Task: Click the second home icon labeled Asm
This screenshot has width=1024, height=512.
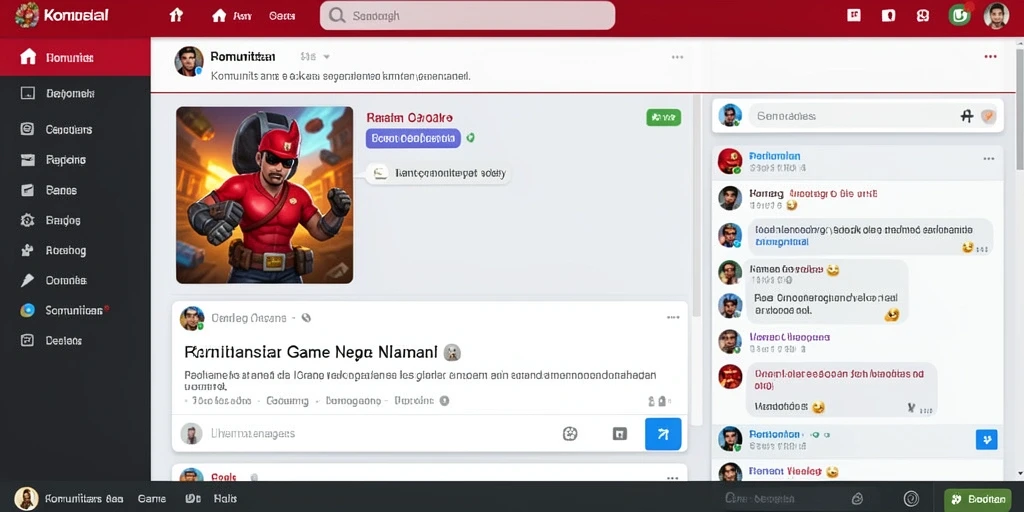Action: (219, 15)
